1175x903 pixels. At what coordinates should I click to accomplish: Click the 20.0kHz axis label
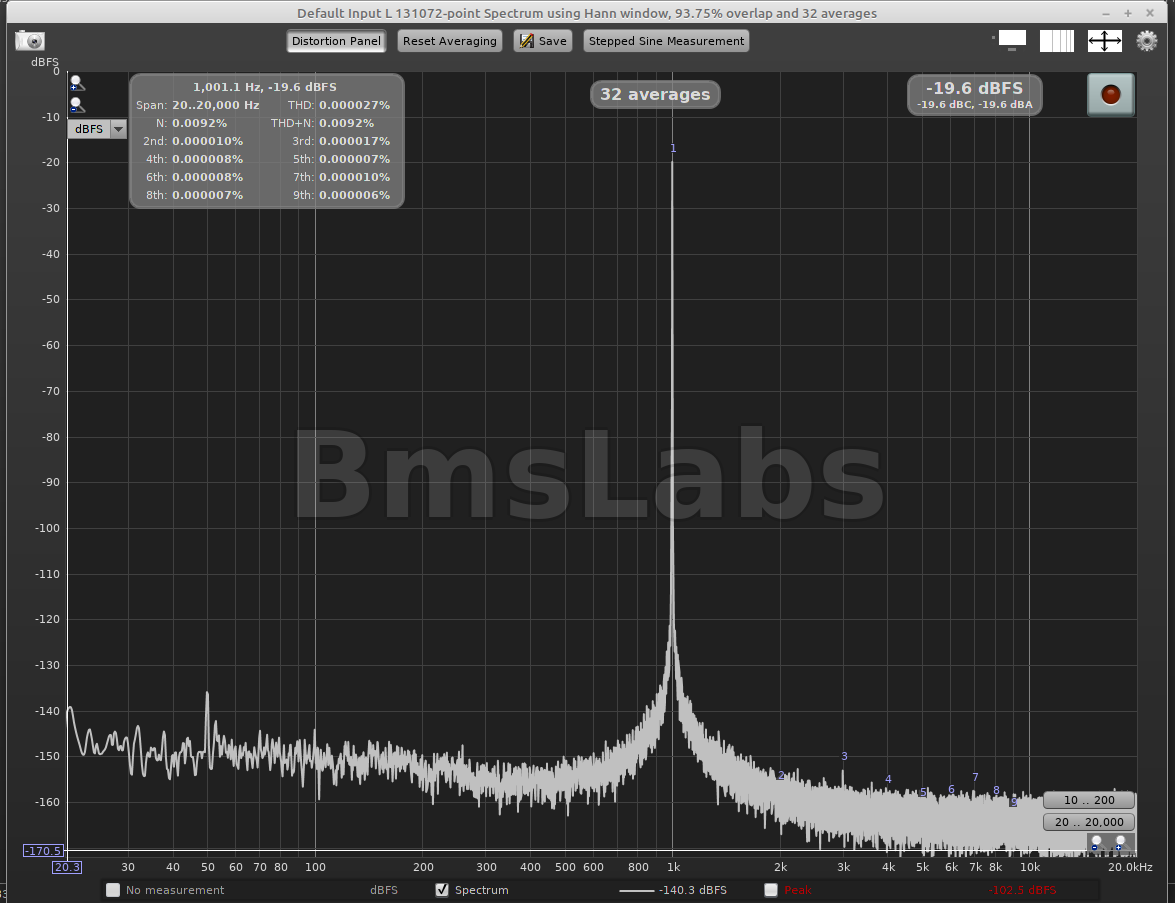[x=1130, y=867]
